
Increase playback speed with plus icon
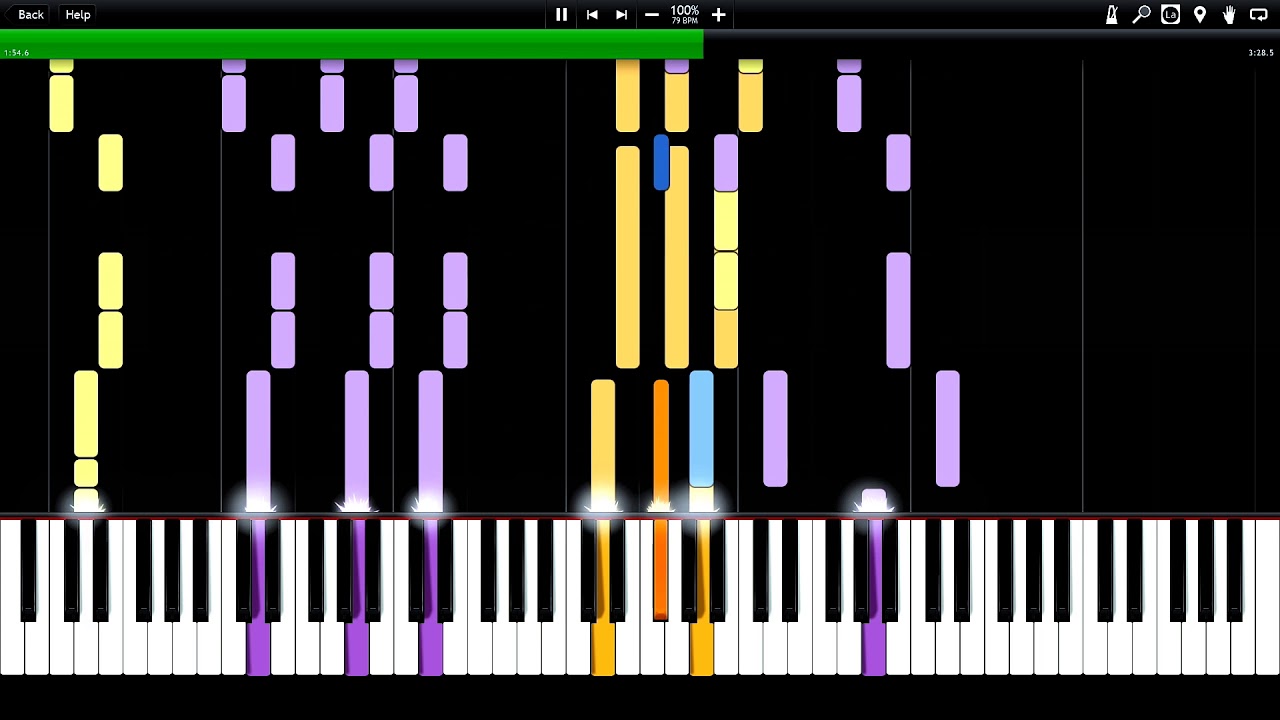(718, 14)
